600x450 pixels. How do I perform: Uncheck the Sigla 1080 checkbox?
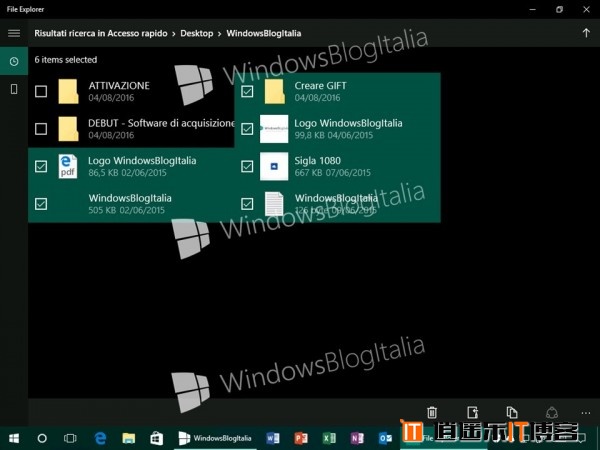tap(247, 166)
